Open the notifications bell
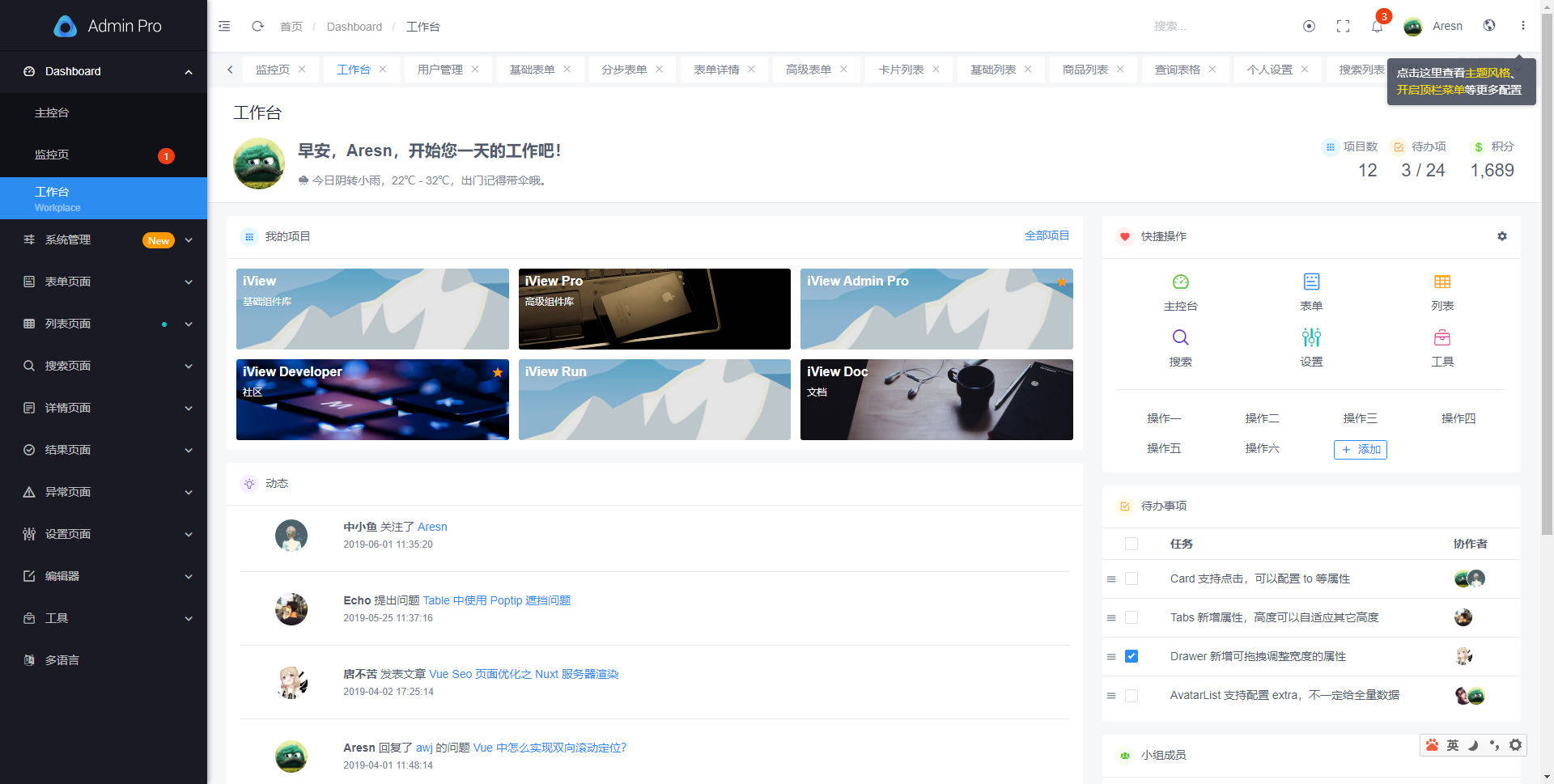Viewport: 1554px width, 784px height. (x=1377, y=26)
